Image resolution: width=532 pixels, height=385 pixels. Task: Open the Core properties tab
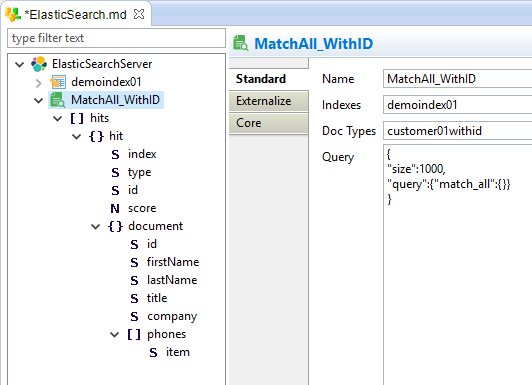[x=268, y=123]
